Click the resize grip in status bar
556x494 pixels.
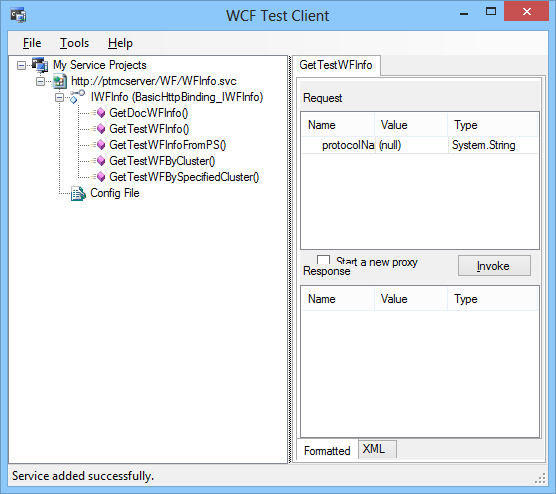click(x=540, y=478)
